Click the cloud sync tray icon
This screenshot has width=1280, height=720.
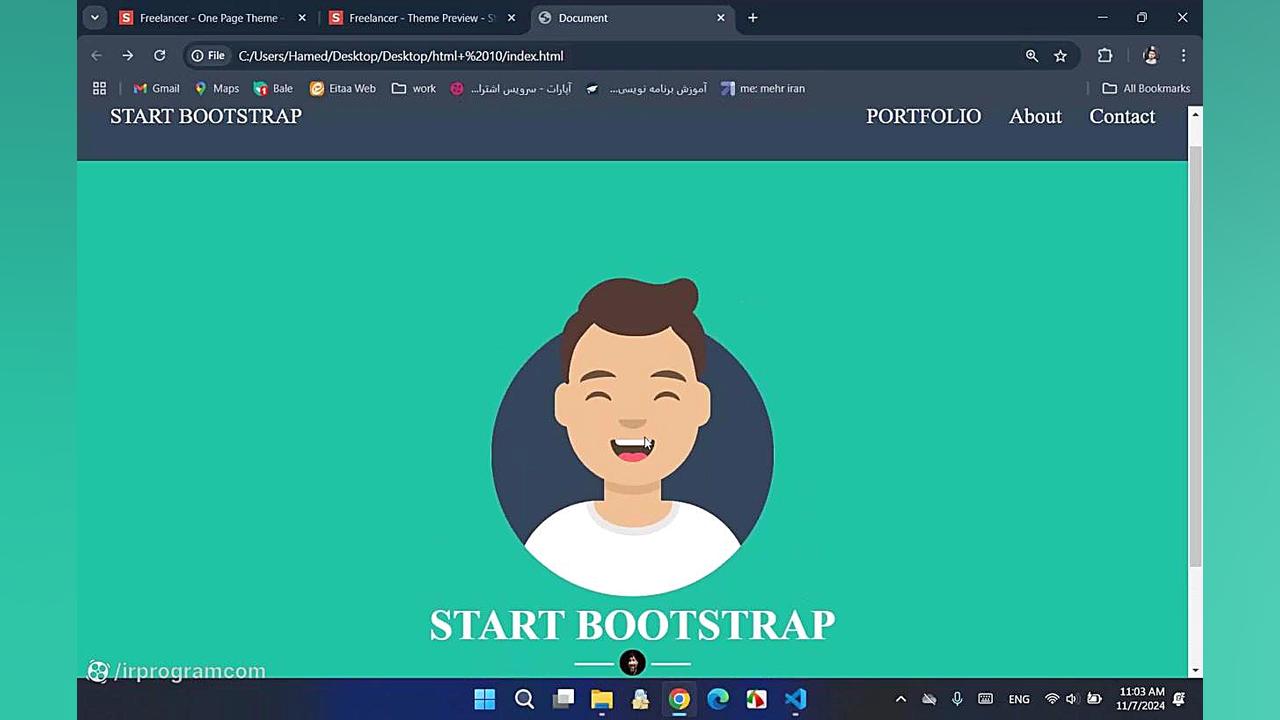(x=929, y=699)
